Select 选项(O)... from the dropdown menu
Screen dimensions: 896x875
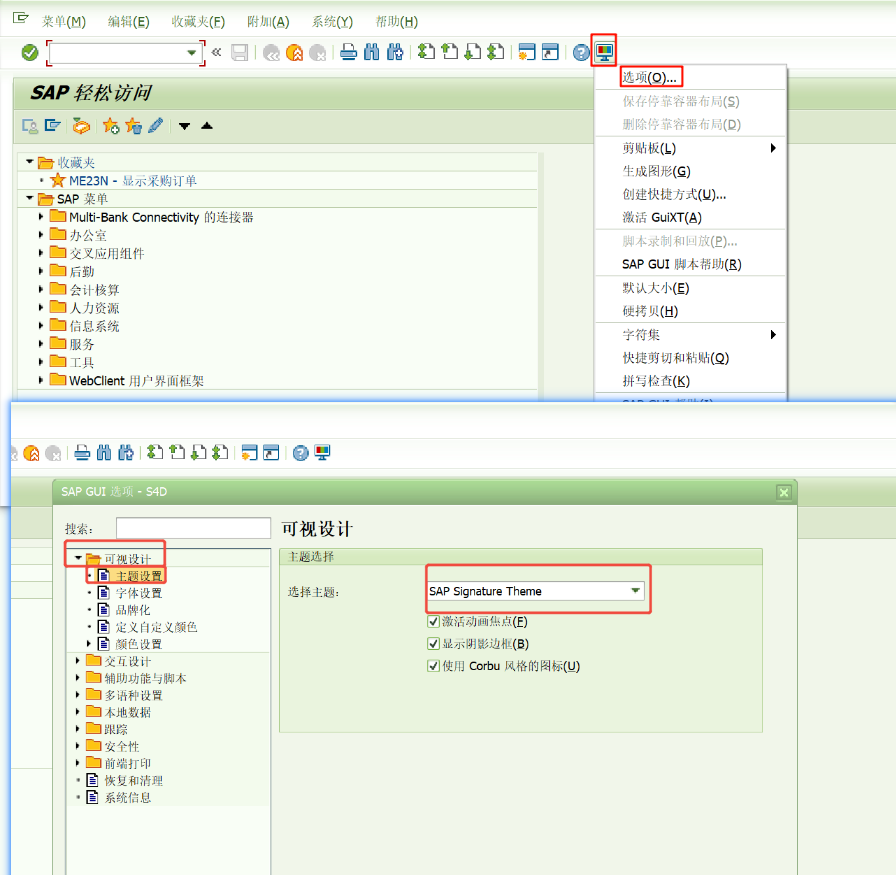[x=649, y=77]
